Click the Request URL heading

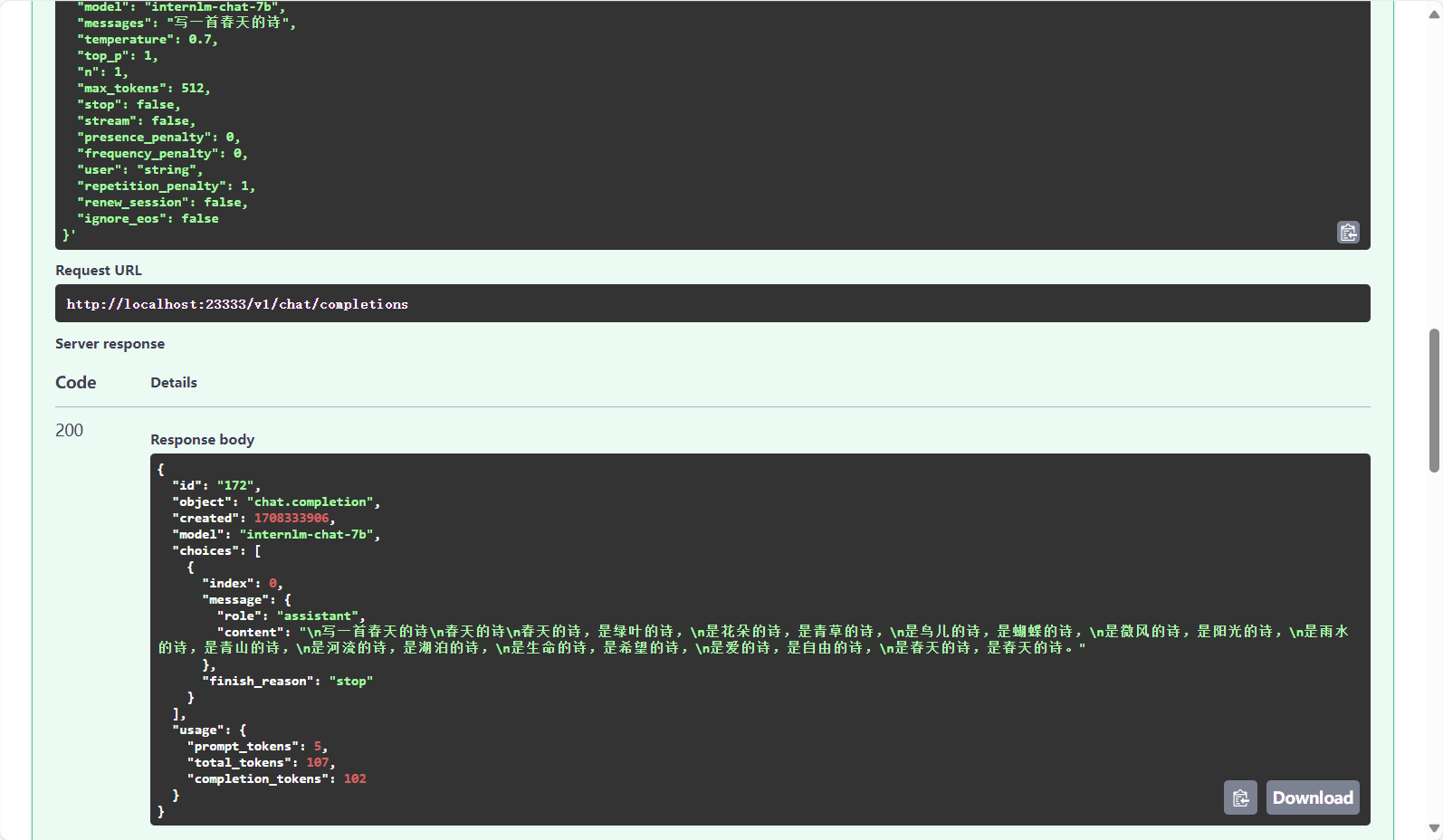click(x=99, y=270)
